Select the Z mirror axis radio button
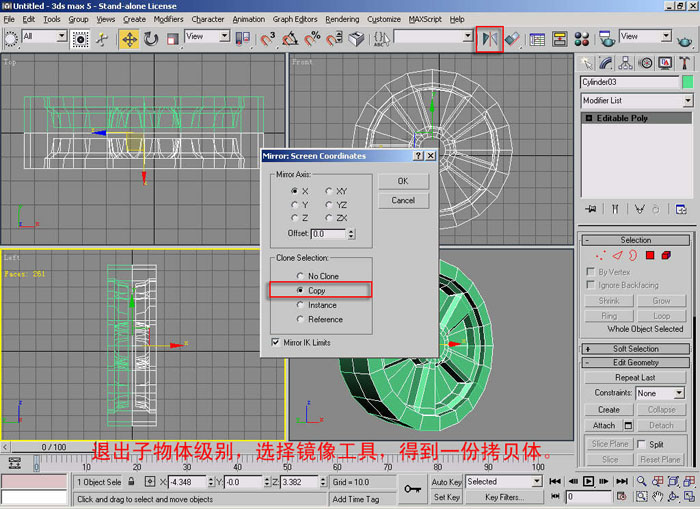Image resolution: width=700 pixels, height=509 pixels. tap(294, 218)
